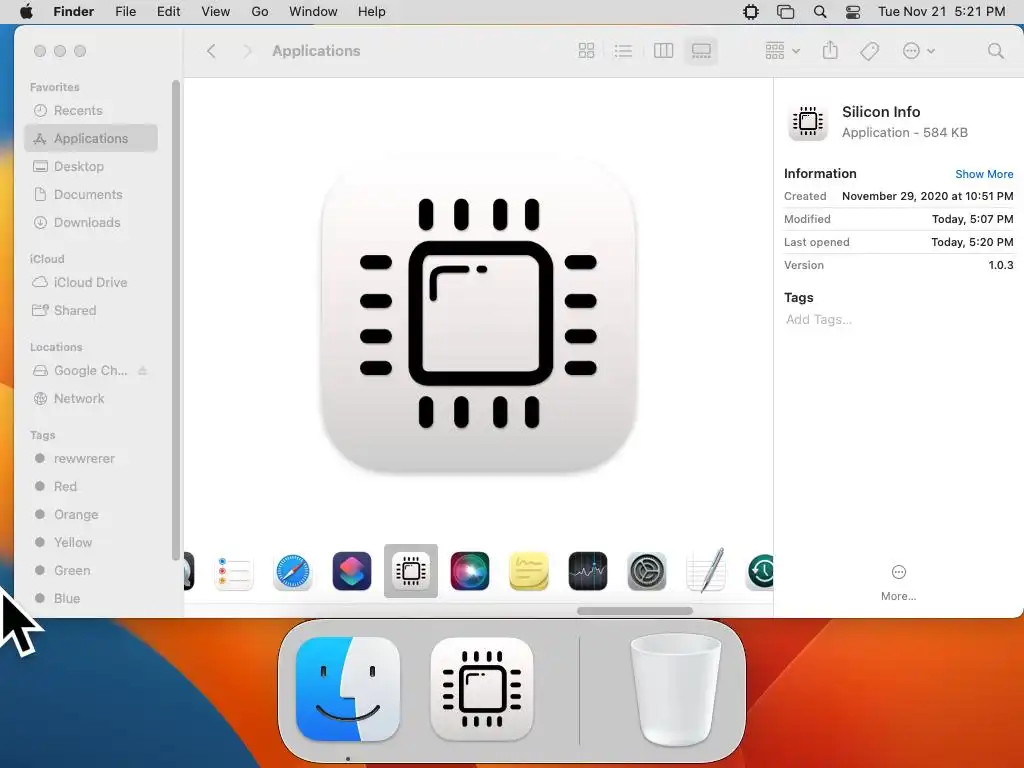Viewport: 1024px width, 768px height.
Task: Open the Go menu
Action: click(x=260, y=12)
